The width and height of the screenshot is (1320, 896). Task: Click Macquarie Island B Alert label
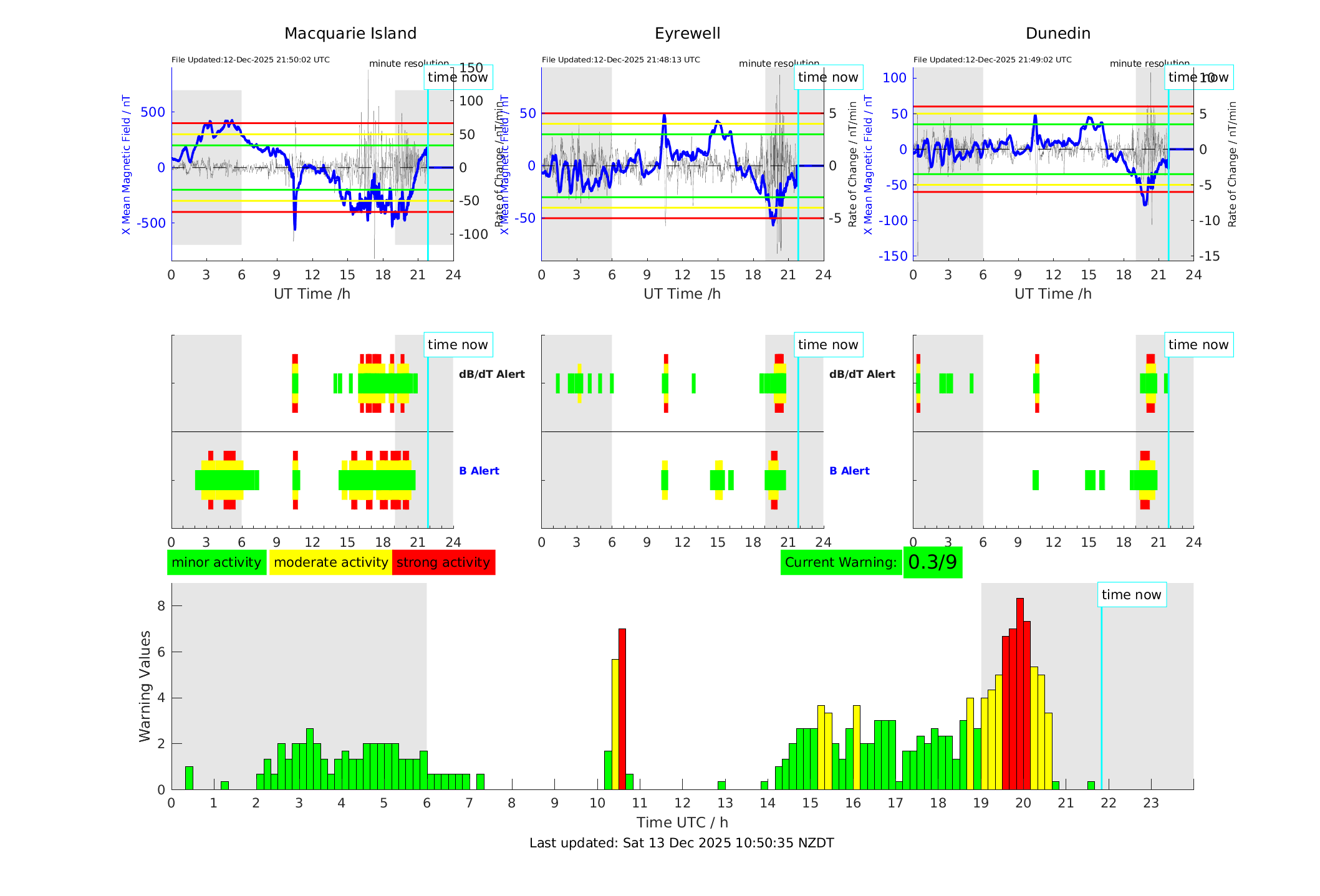(479, 471)
